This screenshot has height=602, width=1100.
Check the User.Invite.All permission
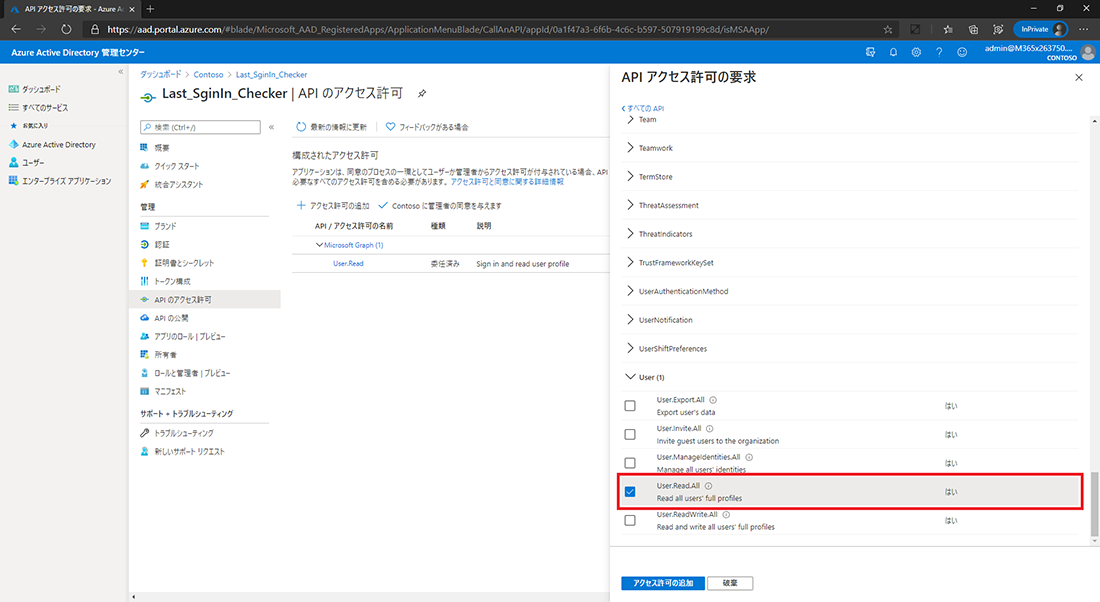630,434
